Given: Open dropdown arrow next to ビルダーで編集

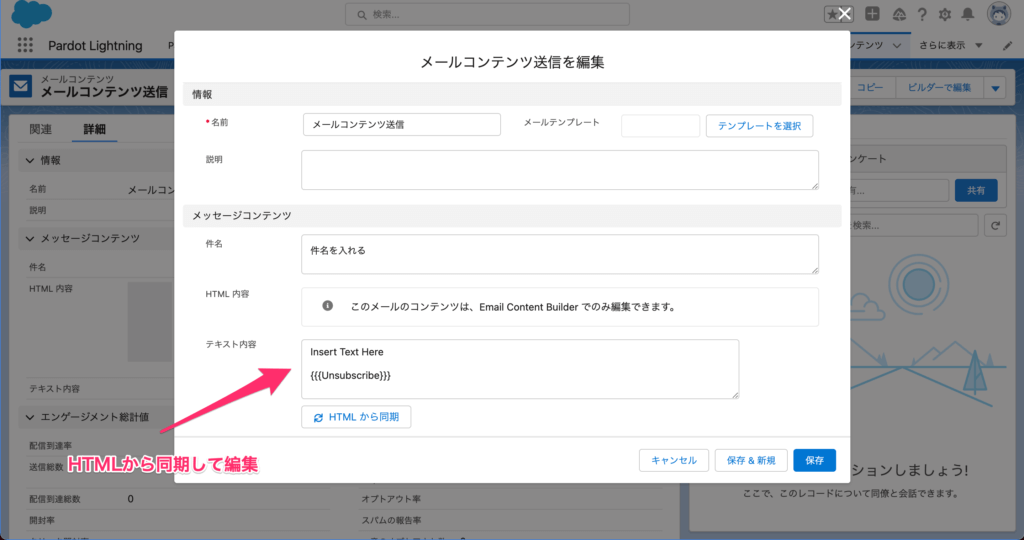Looking at the screenshot, I should [995, 88].
